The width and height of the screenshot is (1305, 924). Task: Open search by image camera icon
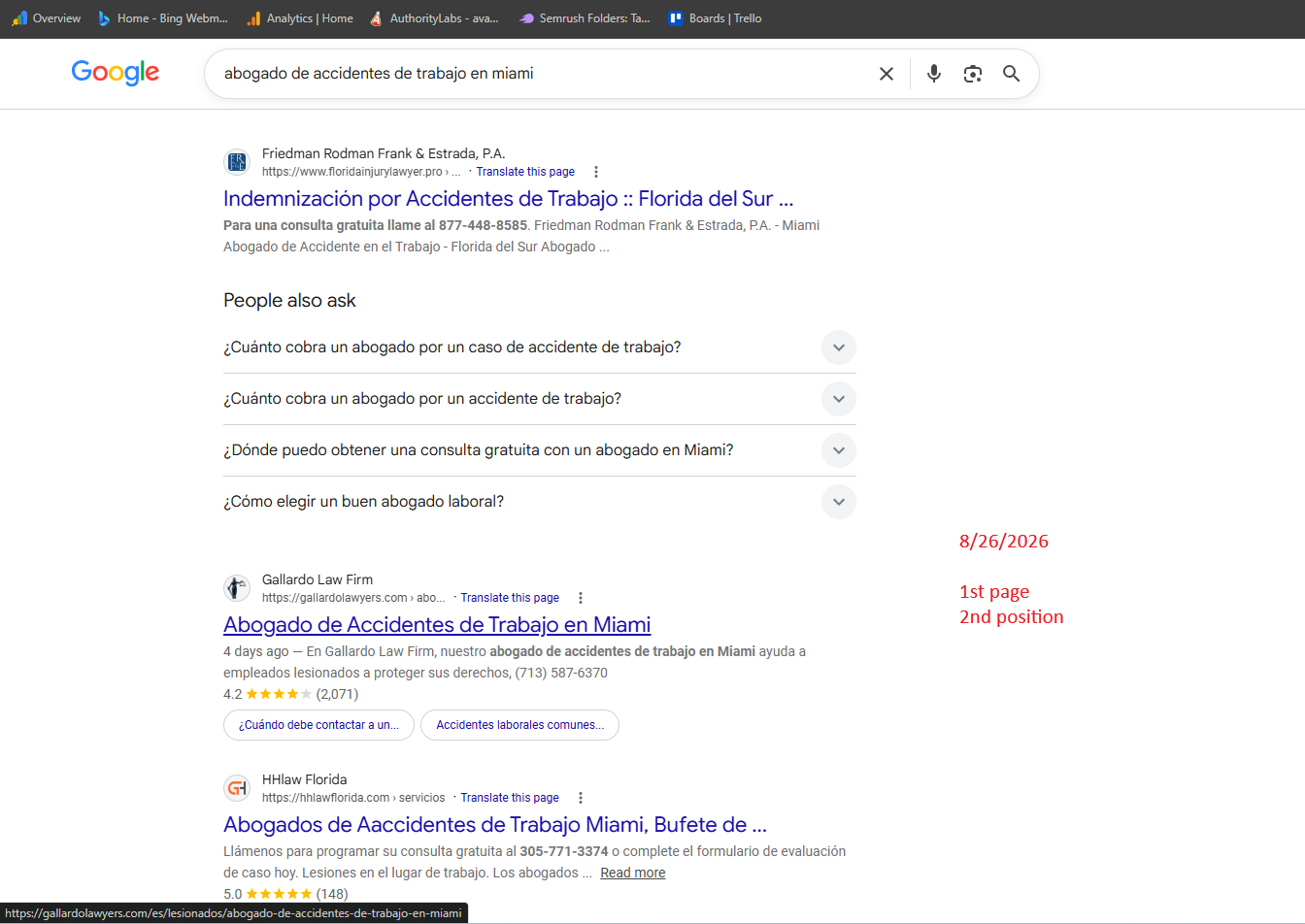point(973,74)
